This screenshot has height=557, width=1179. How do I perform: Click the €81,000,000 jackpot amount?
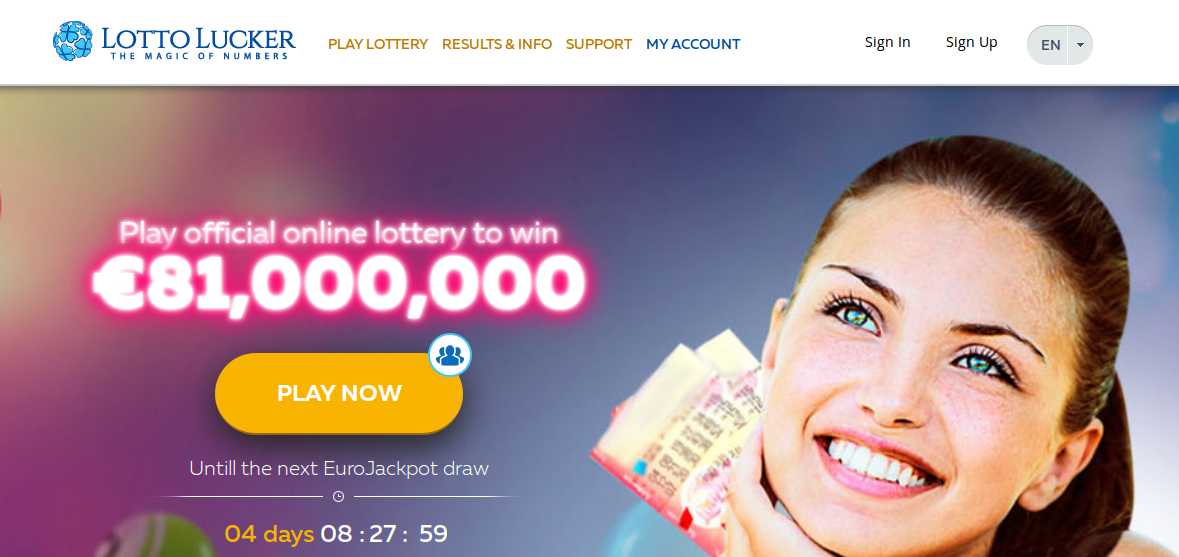(338, 282)
